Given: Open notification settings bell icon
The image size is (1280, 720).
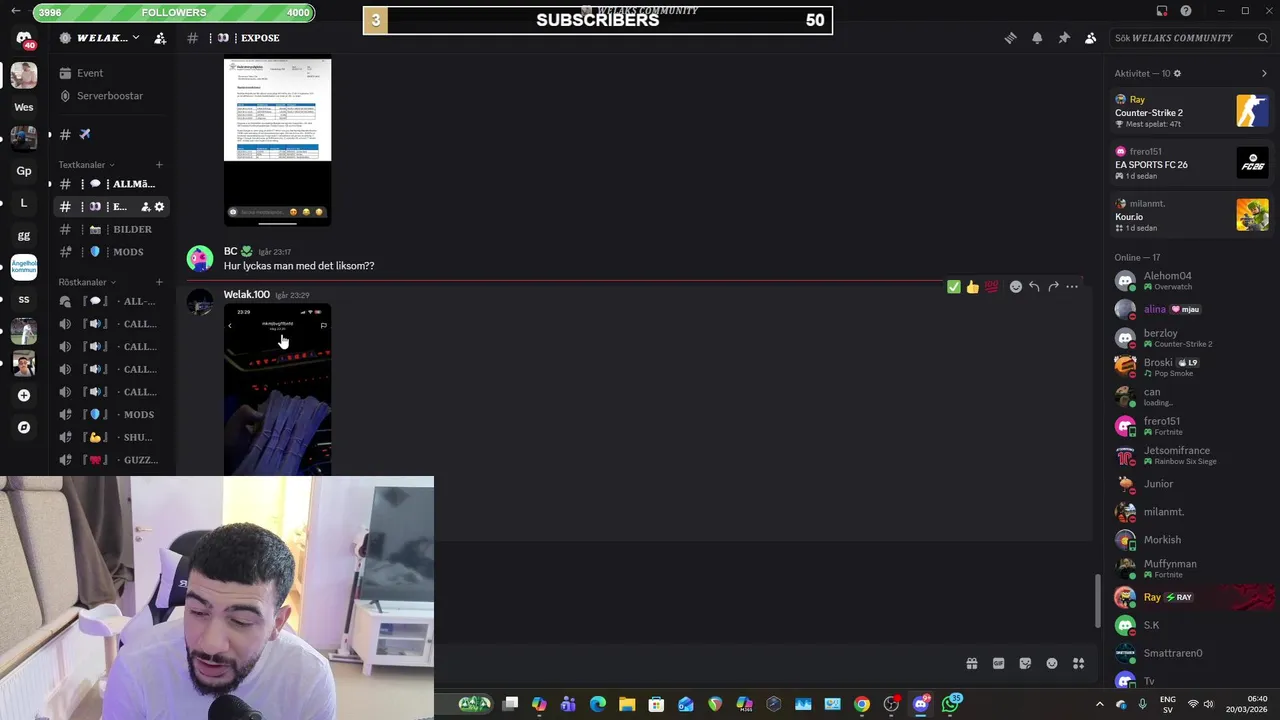Looking at the screenshot, I should (1037, 38).
